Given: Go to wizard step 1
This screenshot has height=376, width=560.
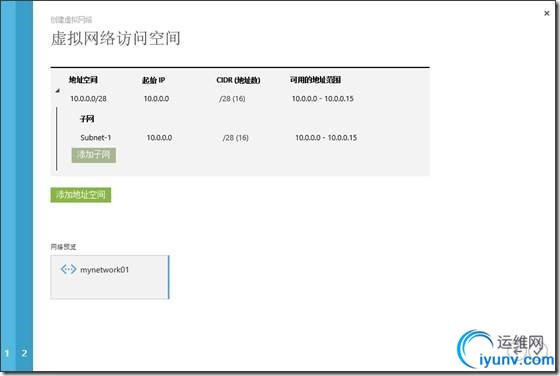Looking at the screenshot, I should 7,354.
